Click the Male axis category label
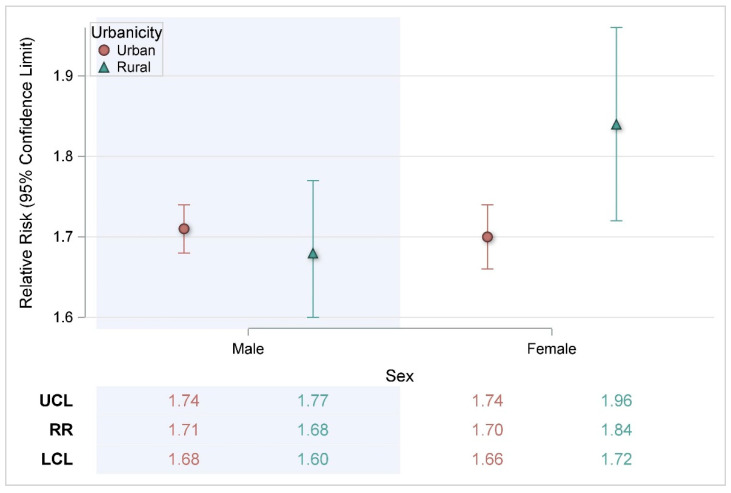The height and width of the screenshot is (493, 731). [248, 349]
